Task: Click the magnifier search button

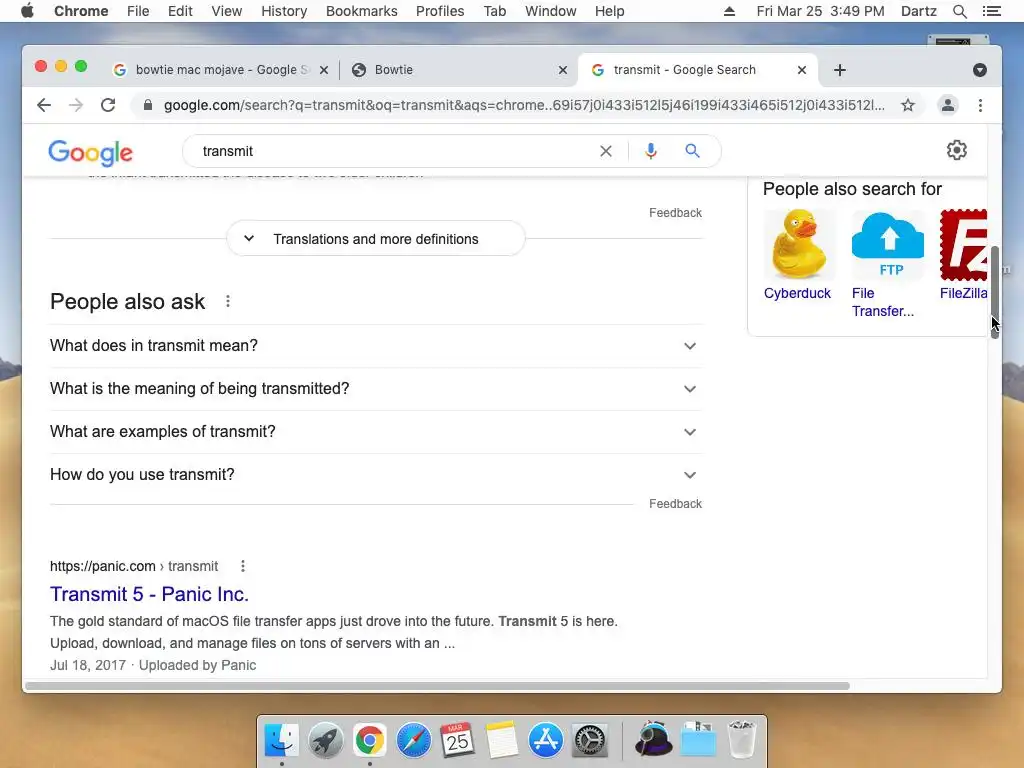Action: 692,152
